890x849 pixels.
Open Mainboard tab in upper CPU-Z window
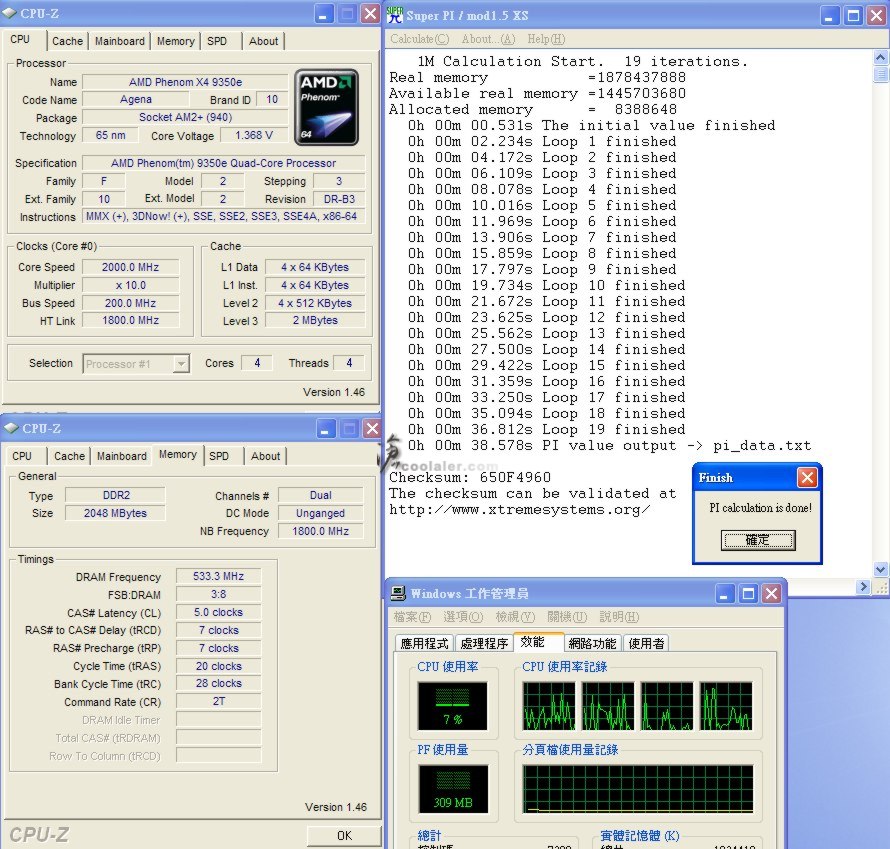click(120, 41)
